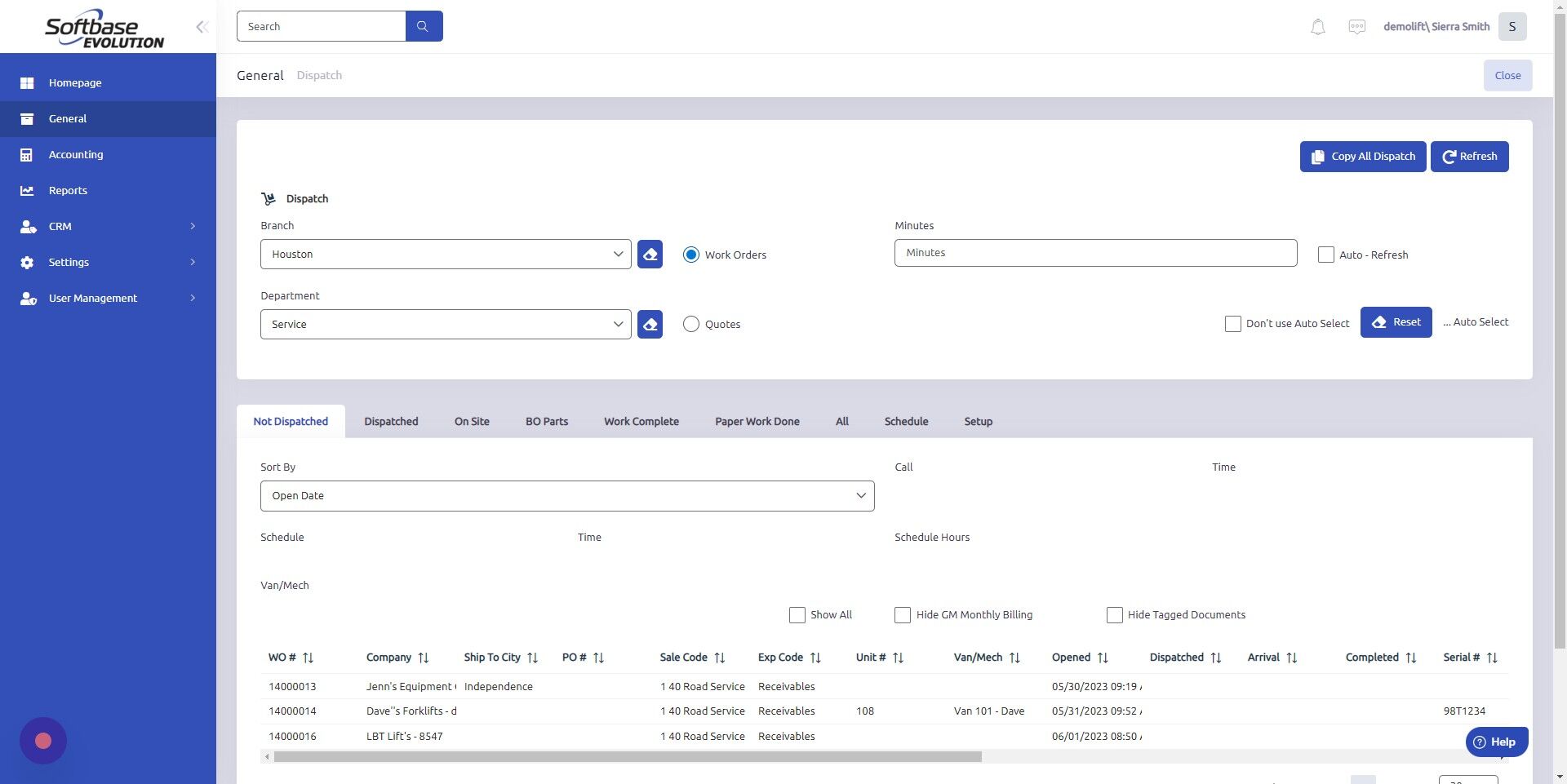
Task: Click the notification bell icon
Action: 1316,26
